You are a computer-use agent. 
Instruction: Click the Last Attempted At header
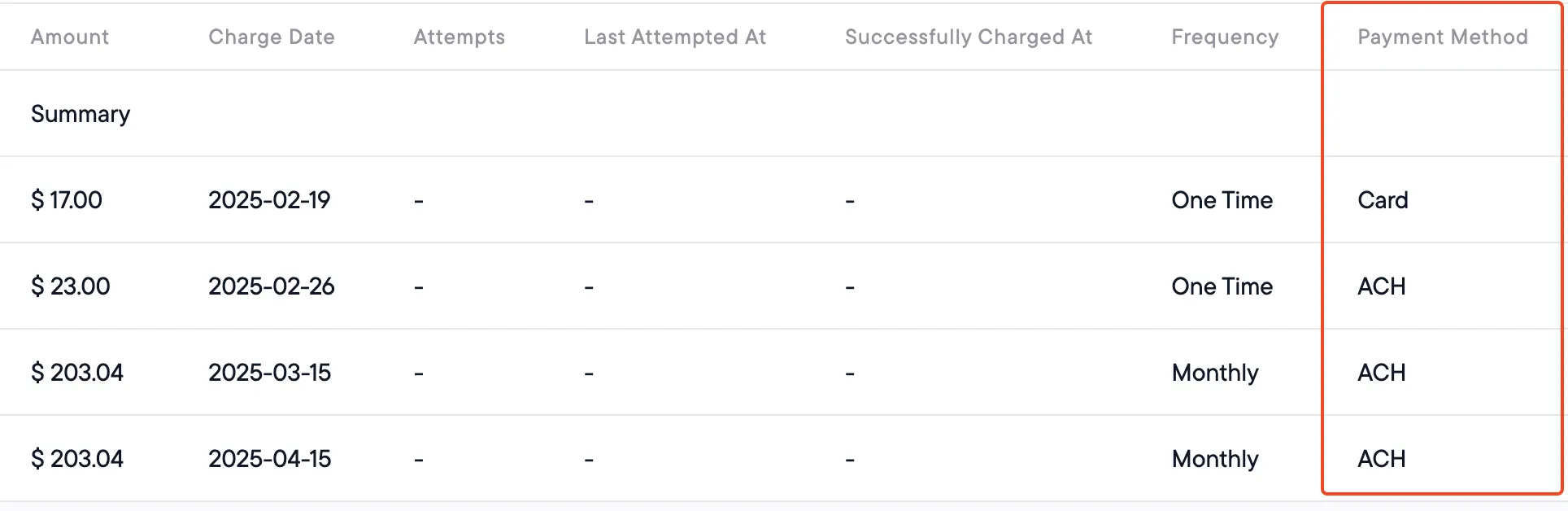click(675, 37)
